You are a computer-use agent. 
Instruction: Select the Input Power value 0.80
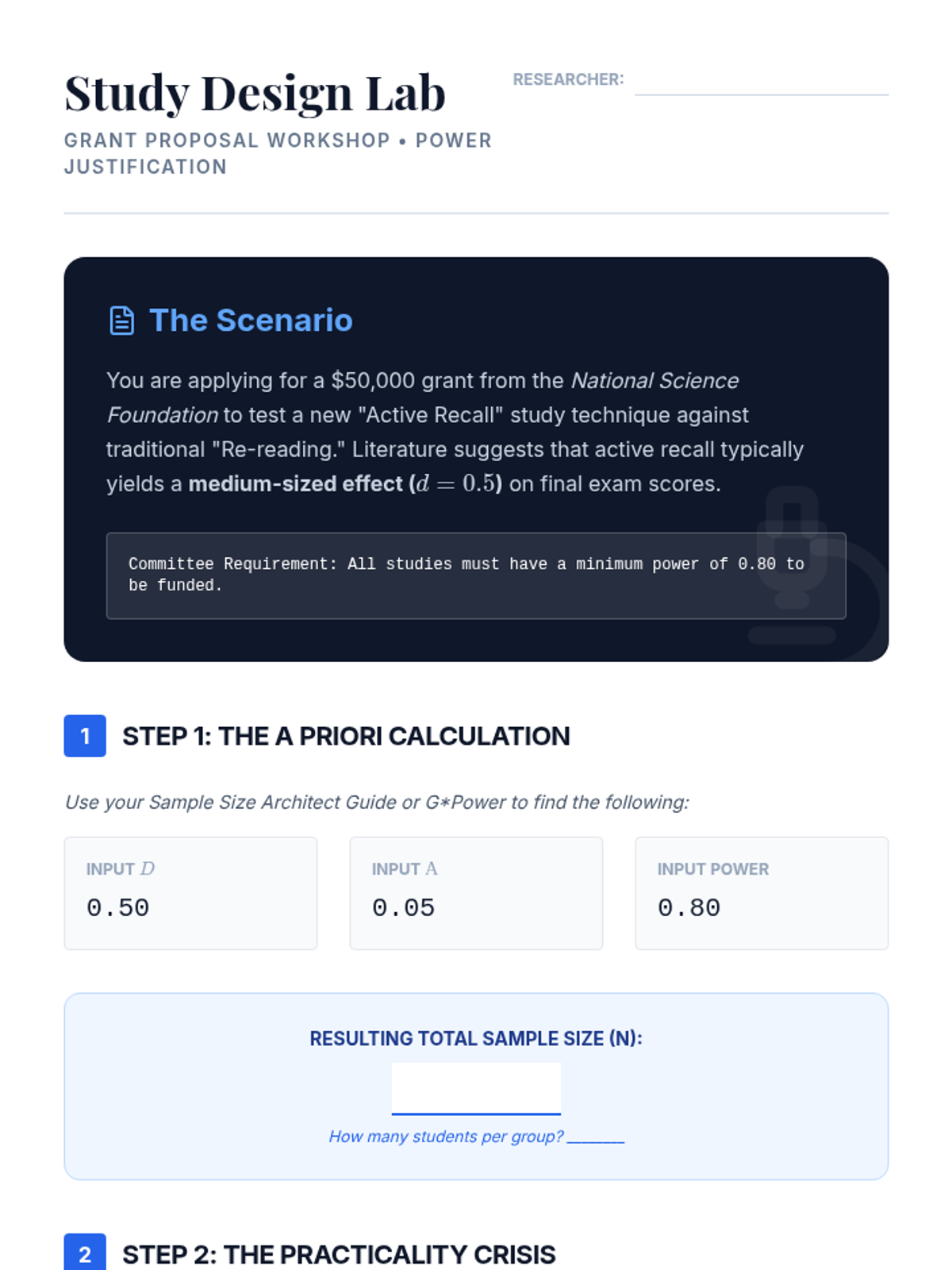click(x=689, y=907)
